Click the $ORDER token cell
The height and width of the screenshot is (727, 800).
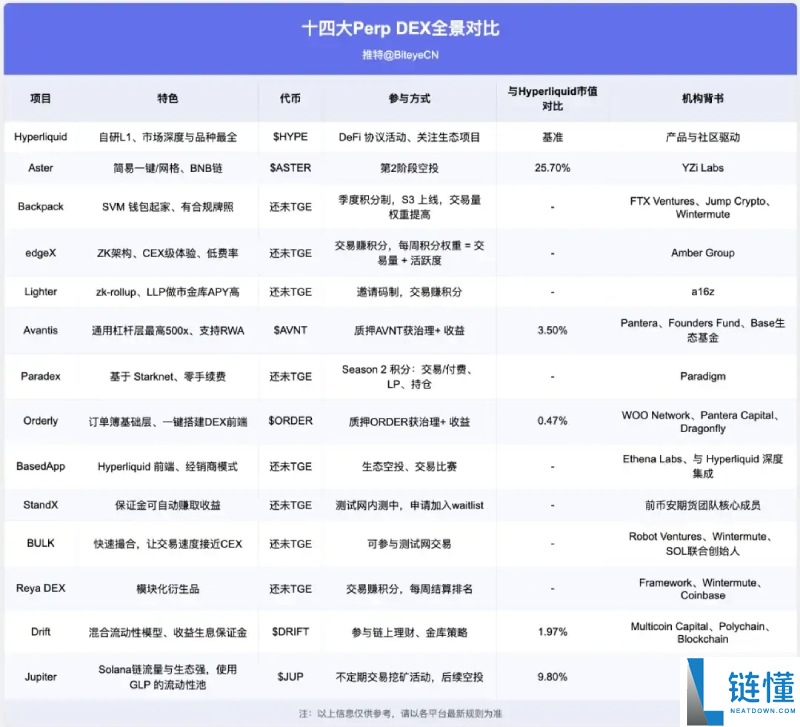pyautogui.click(x=290, y=421)
